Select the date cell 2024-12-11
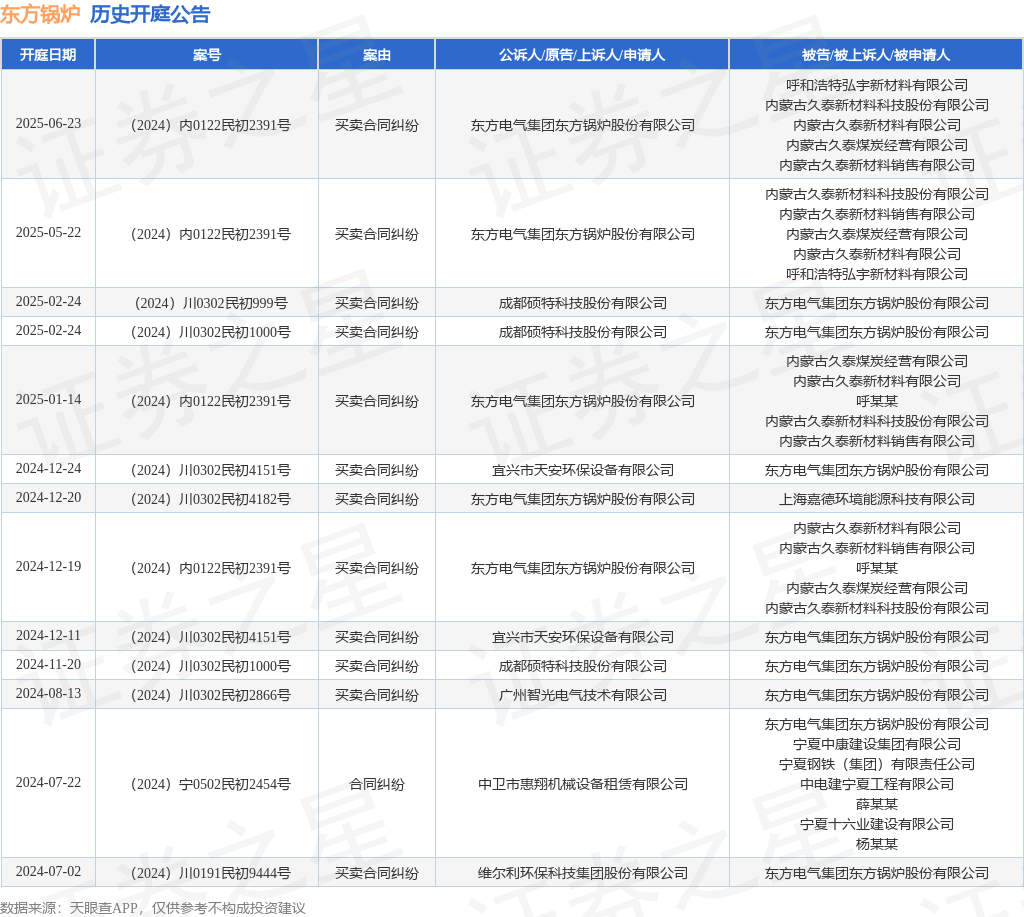Screen dimensions: 1024x917 point(48,635)
